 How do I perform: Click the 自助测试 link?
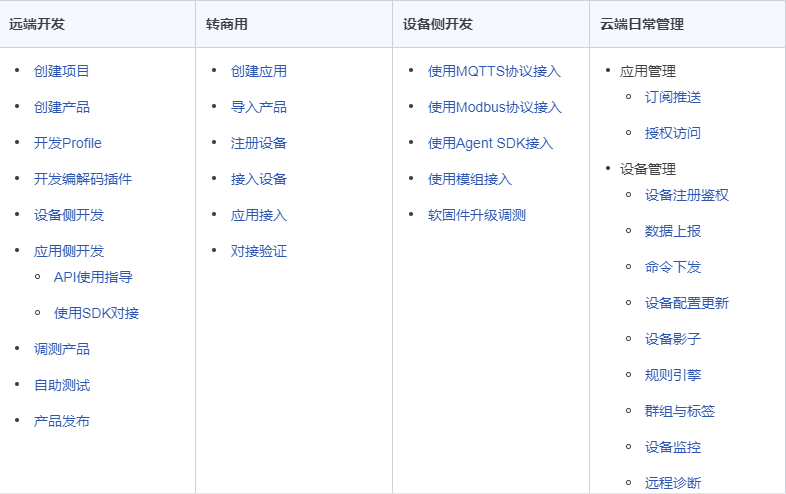click(62, 385)
